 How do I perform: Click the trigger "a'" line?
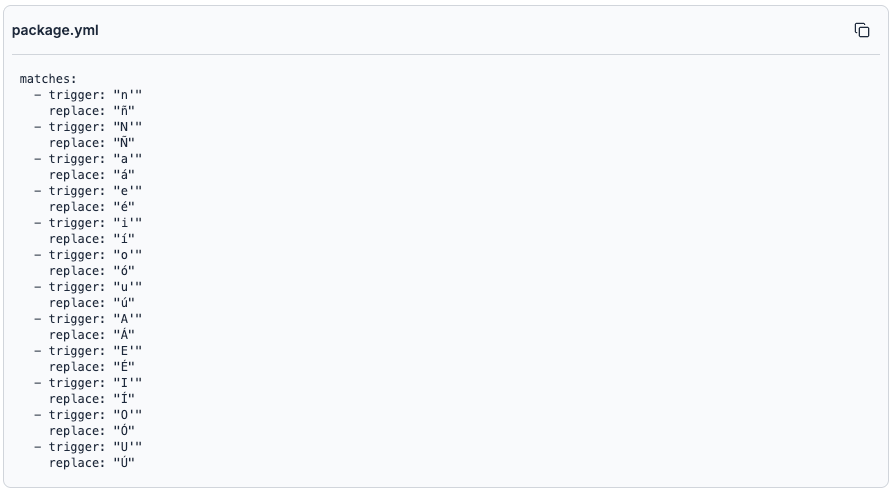pos(88,159)
